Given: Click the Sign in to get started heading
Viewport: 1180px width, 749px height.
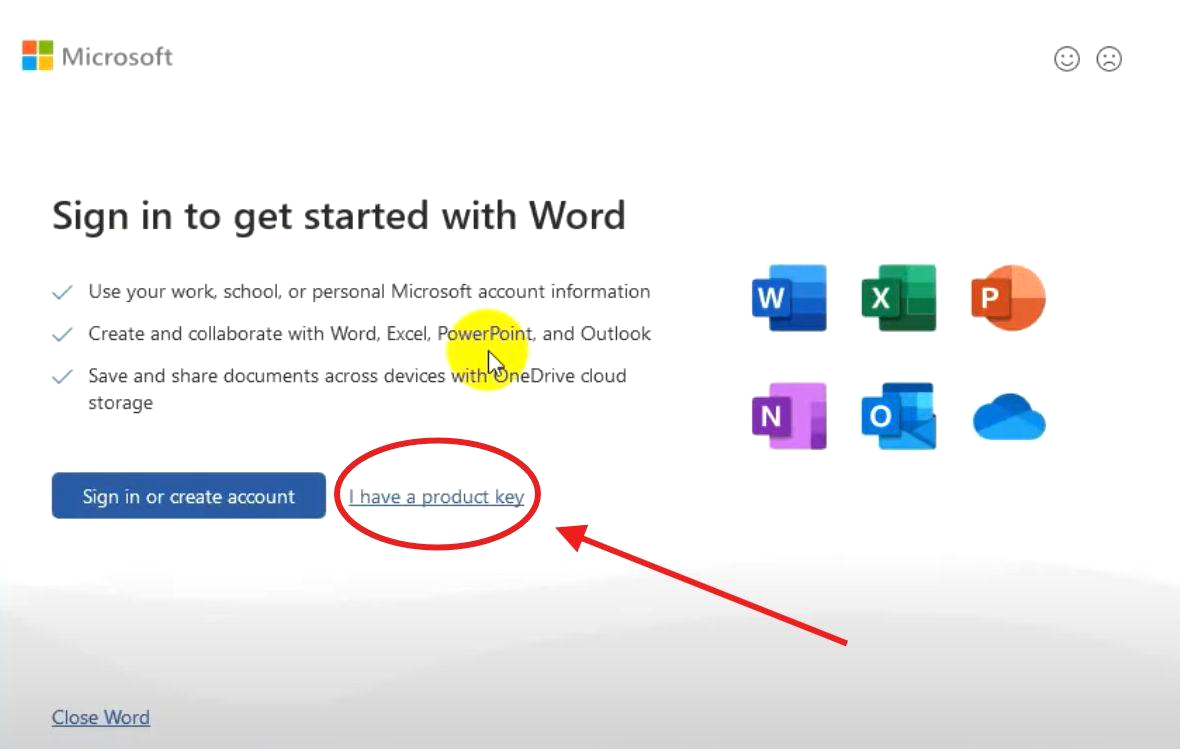Looking at the screenshot, I should (x=338, y=215).
